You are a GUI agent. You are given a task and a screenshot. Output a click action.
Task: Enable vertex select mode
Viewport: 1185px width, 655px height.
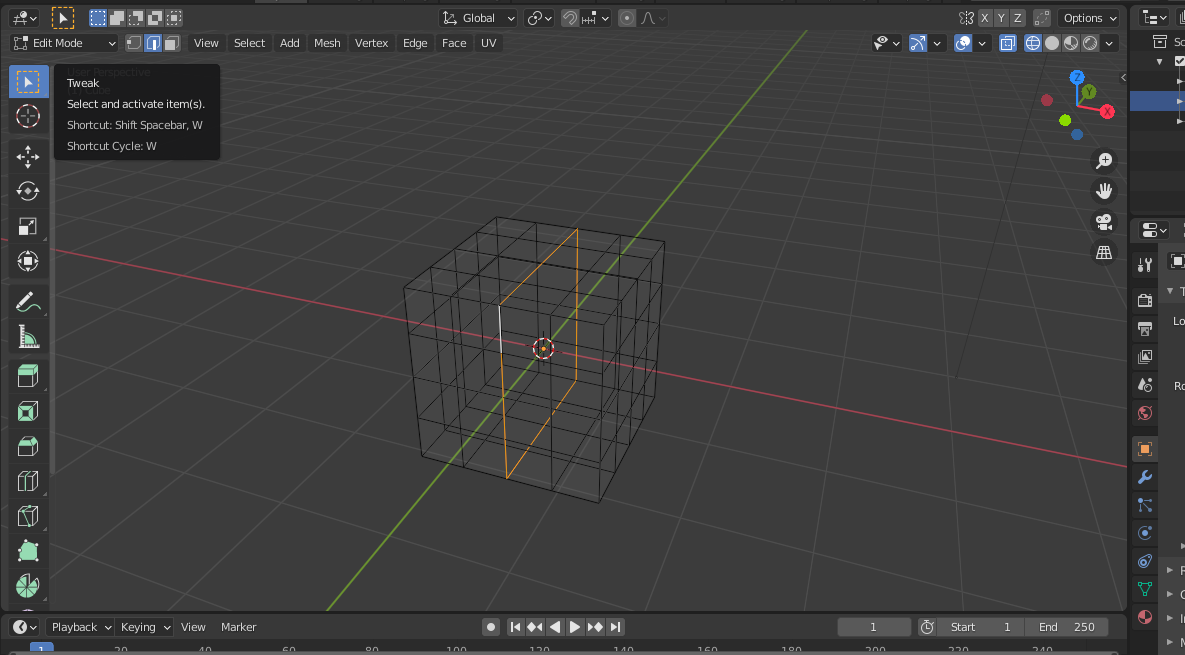point(134,43)
